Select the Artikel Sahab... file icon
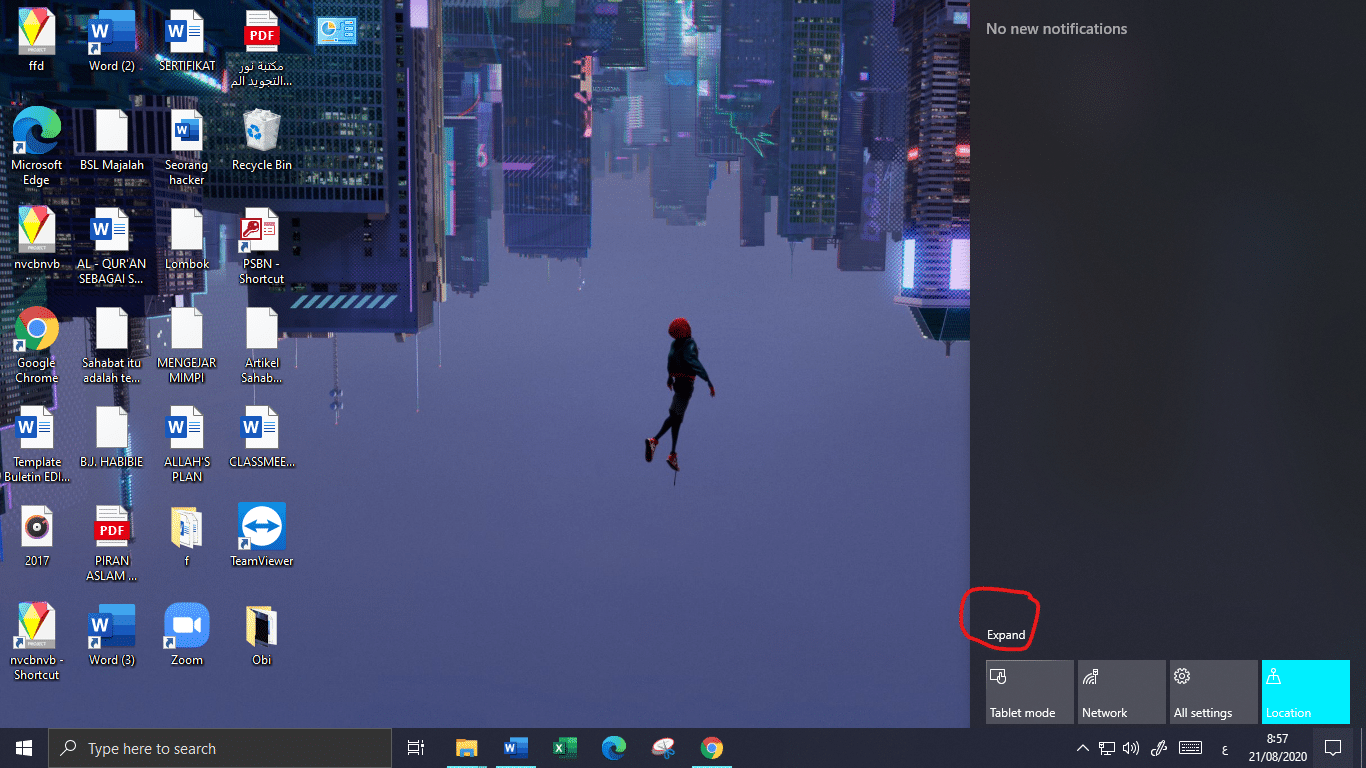Screen dimensions: 1366x768 click(261, 345)
